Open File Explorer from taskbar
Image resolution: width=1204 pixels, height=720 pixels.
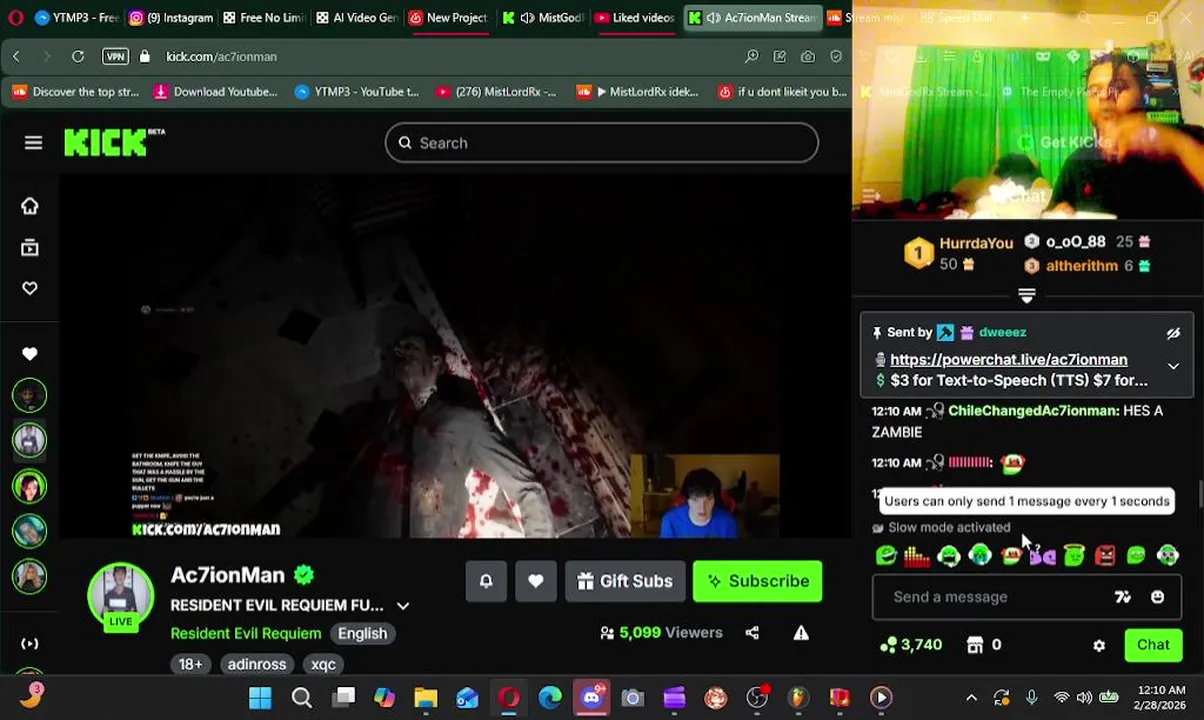point(426,698)
